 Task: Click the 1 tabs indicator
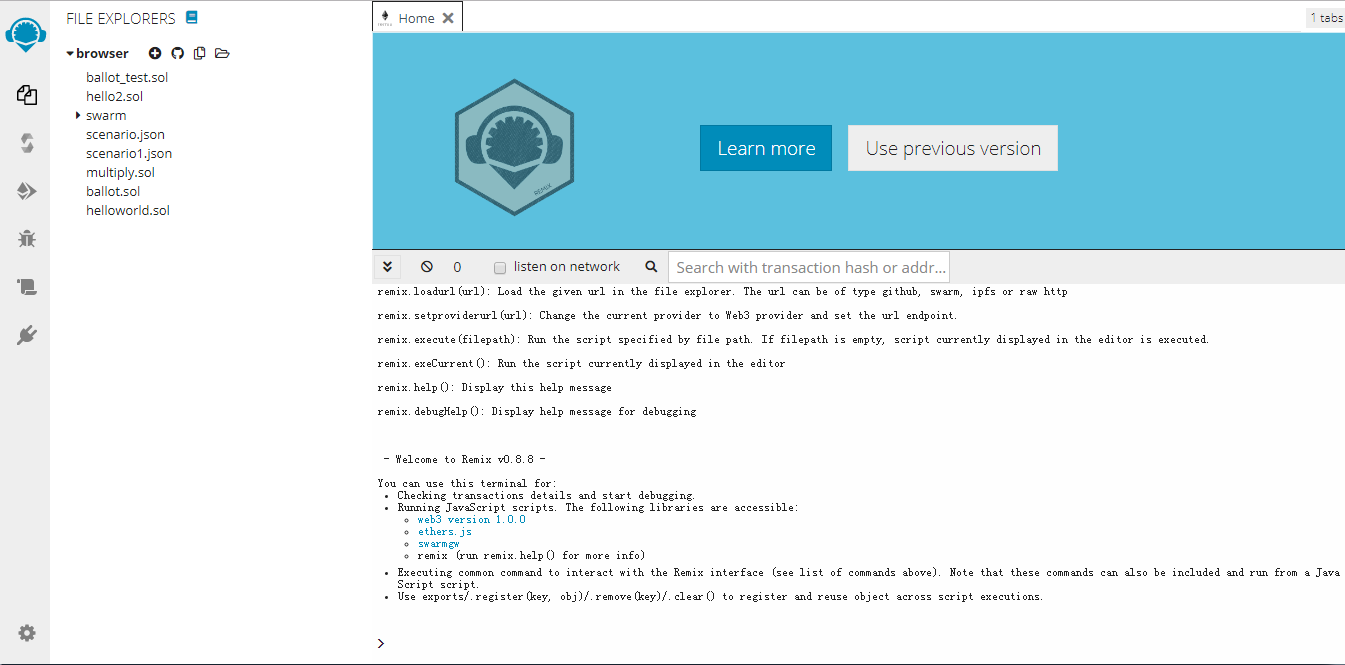pyautogui.click(x=1326, y=18)
